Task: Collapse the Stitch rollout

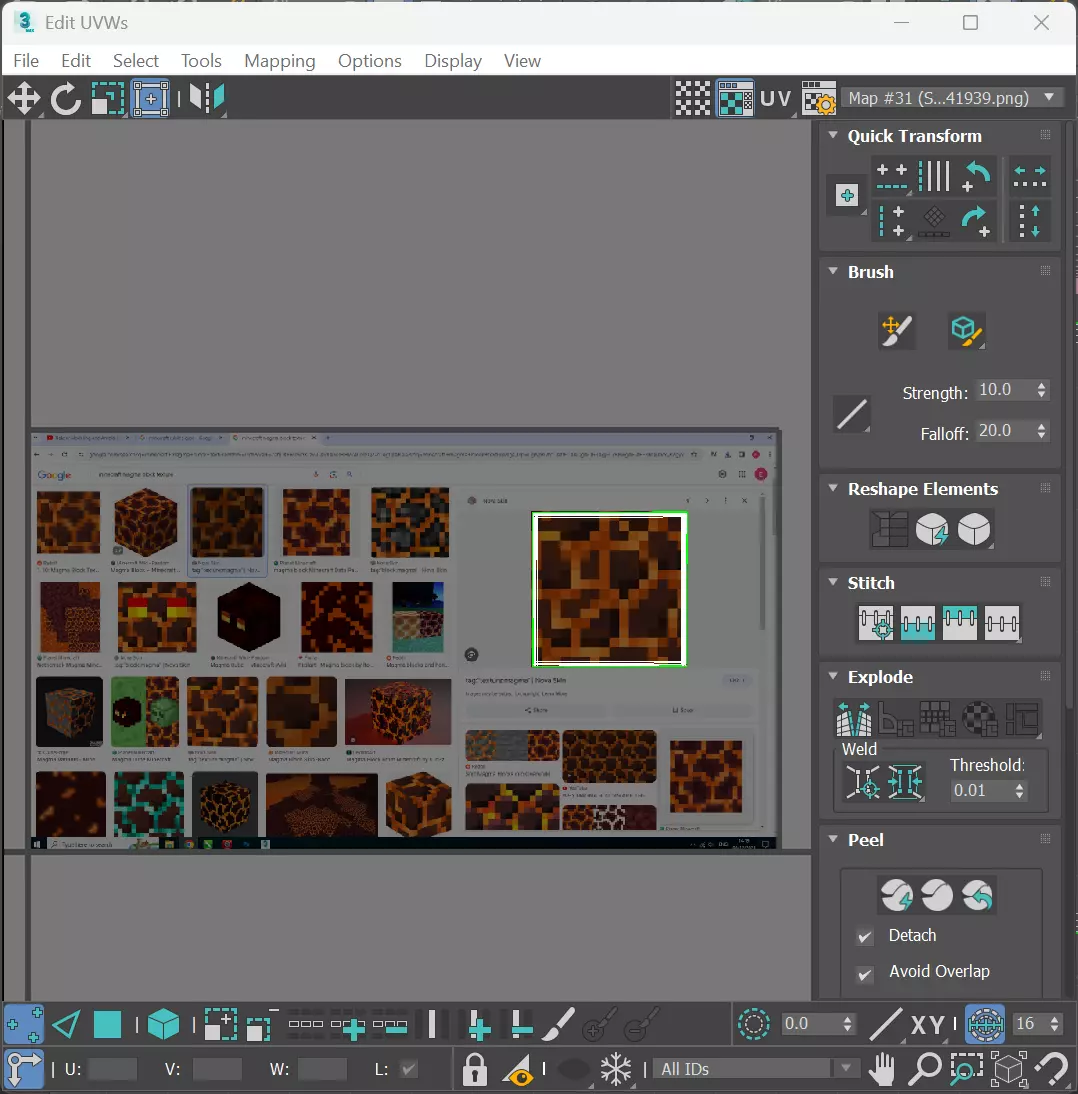Action: pyautogui.click(x=832, y=582)
